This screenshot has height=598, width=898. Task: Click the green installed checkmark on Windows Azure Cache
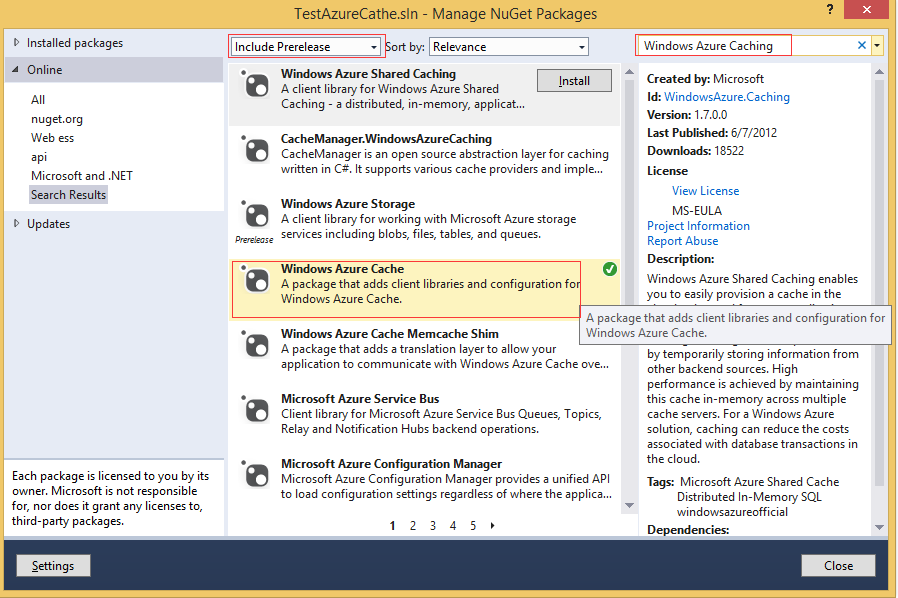pyautogui.click(x=610, y=269)
